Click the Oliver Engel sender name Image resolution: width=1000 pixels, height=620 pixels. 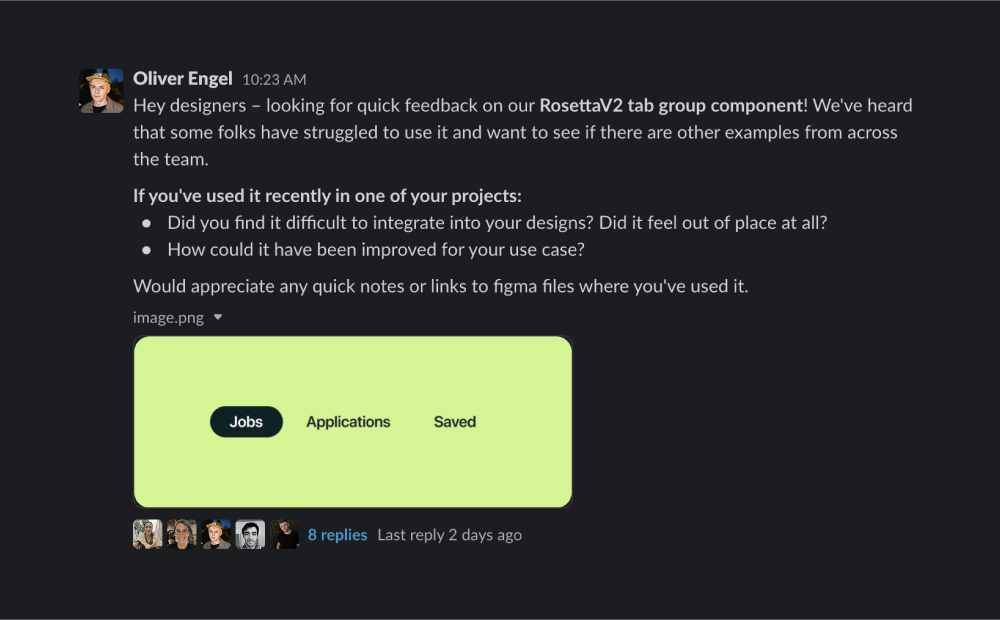pos(182,78)
